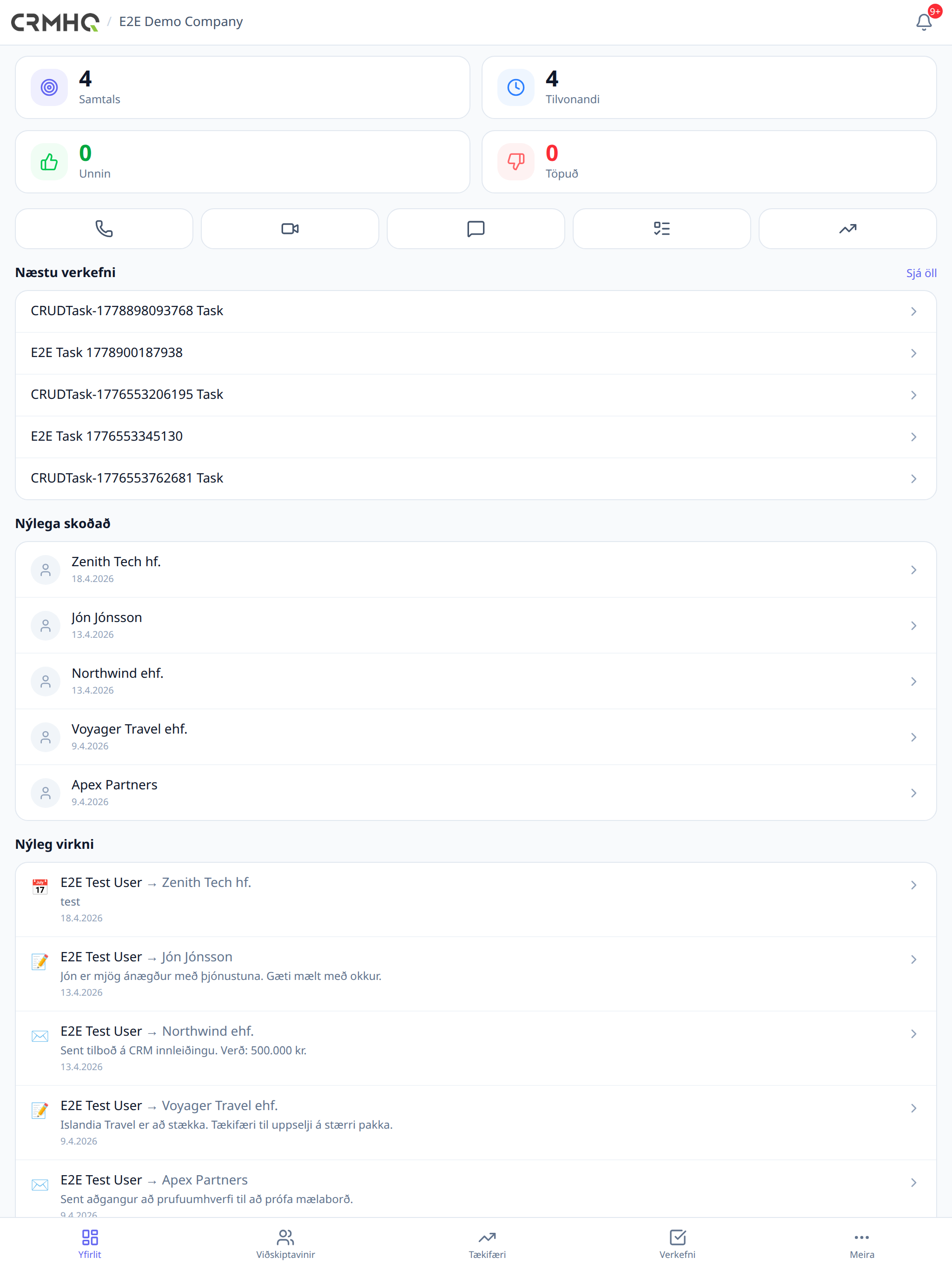
Task: Open chevron on Voyager Travel ehf. recent row
Action: coord(913,737)
